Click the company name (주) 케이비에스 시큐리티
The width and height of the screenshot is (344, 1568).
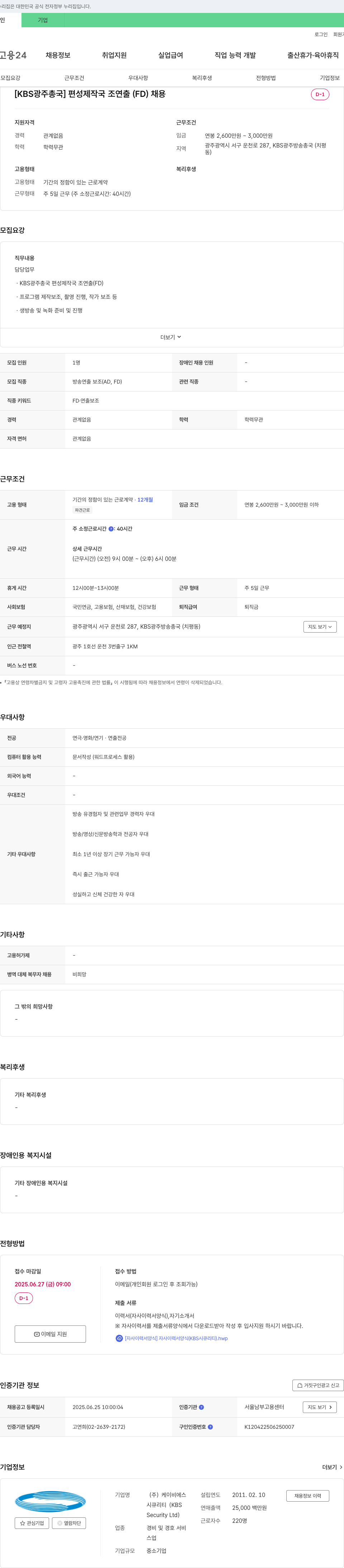(x=167, y=1505)
